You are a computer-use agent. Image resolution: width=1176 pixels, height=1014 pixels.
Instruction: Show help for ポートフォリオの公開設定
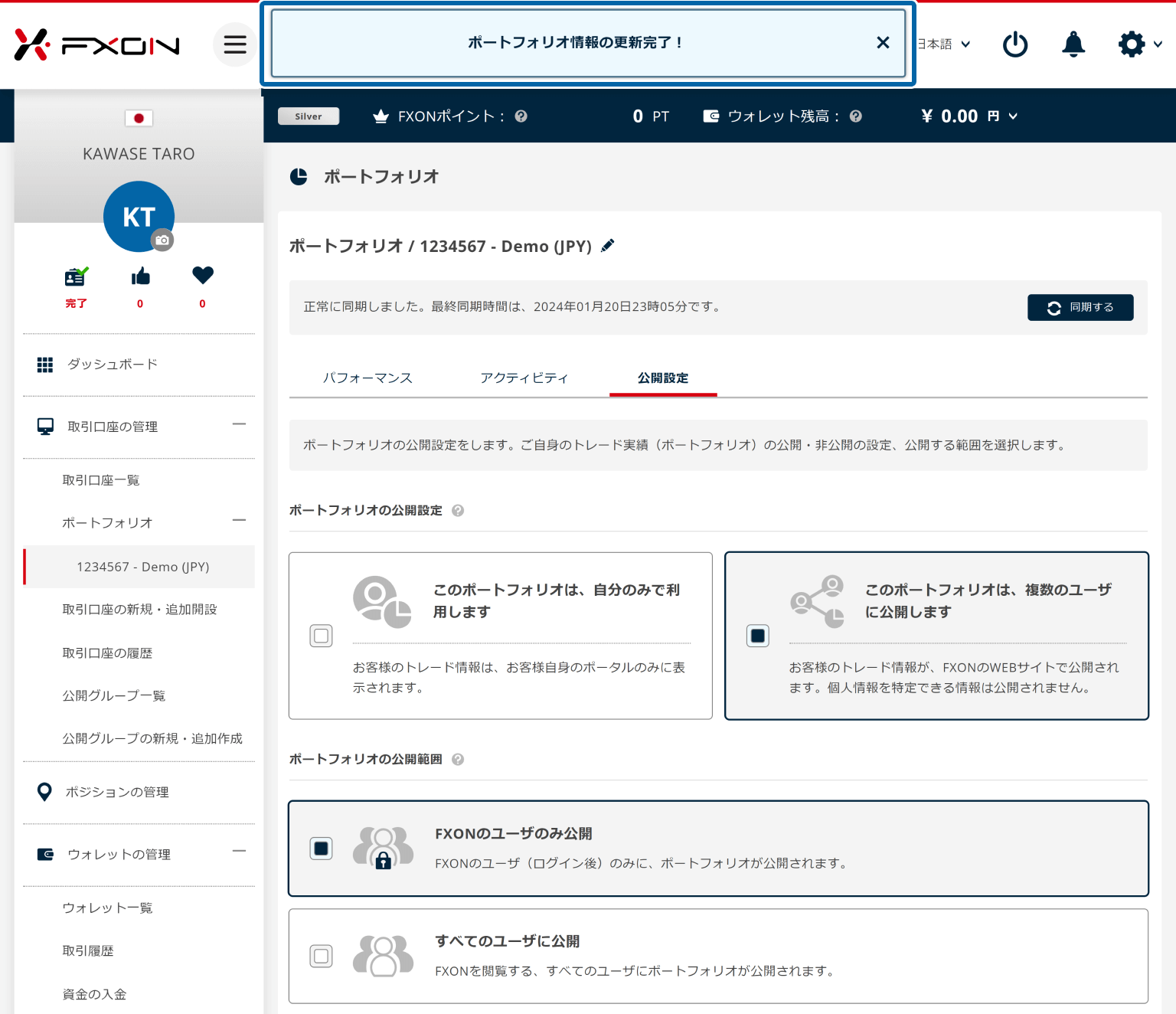tap(458, 511)
